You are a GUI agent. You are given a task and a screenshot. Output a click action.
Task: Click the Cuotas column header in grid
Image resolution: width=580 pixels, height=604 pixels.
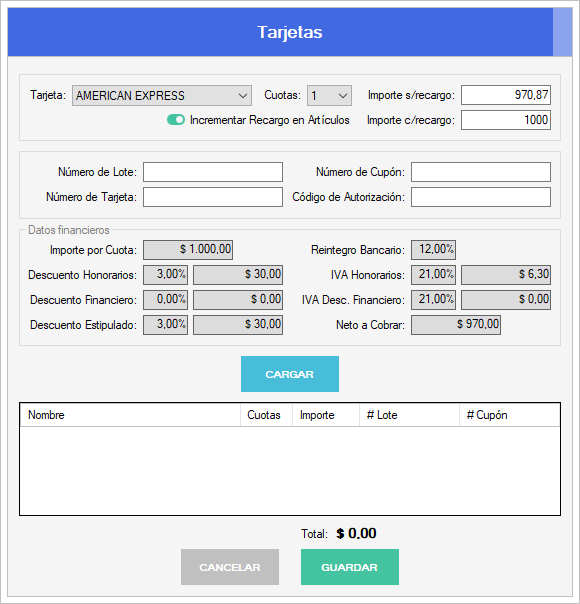pos(267,415)
